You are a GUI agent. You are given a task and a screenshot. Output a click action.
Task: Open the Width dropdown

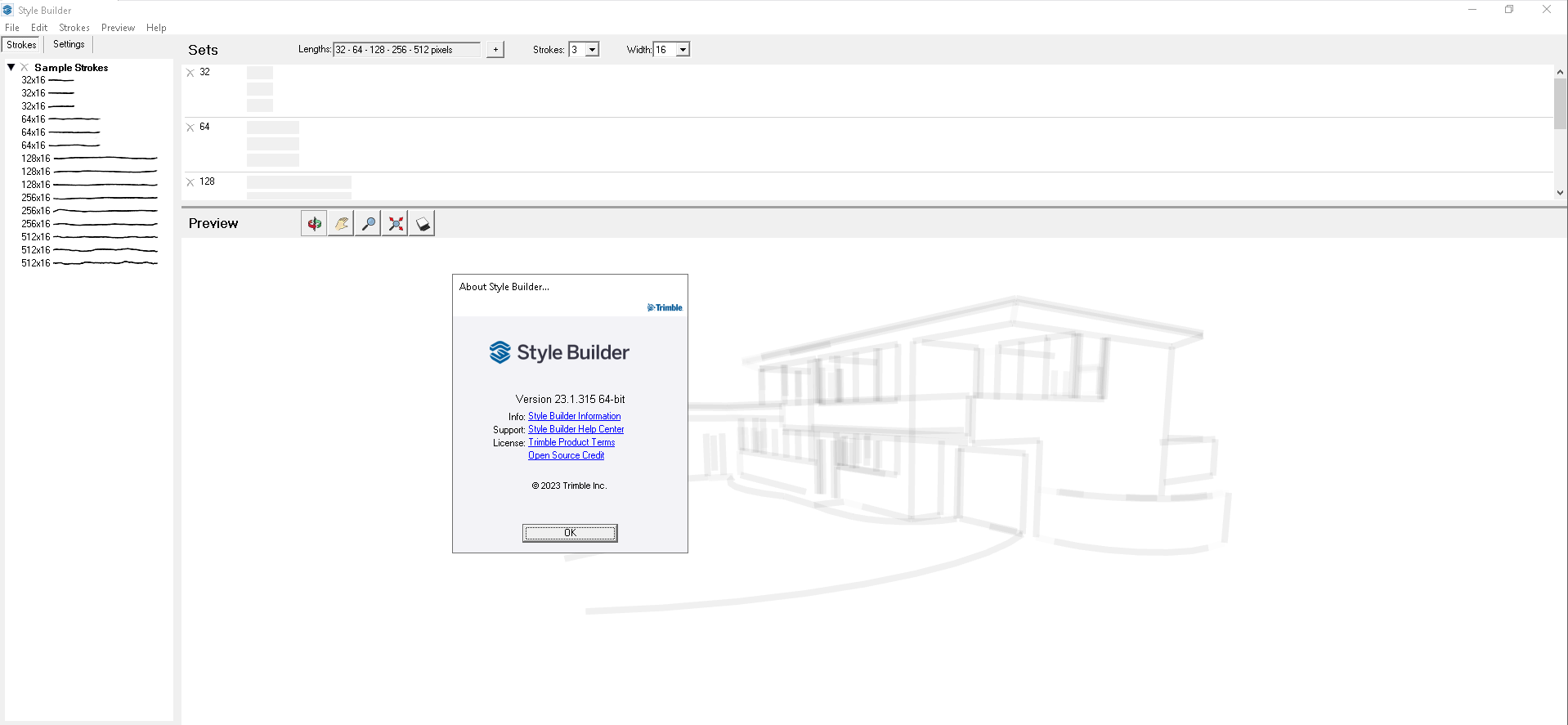(x=683, y=50)
